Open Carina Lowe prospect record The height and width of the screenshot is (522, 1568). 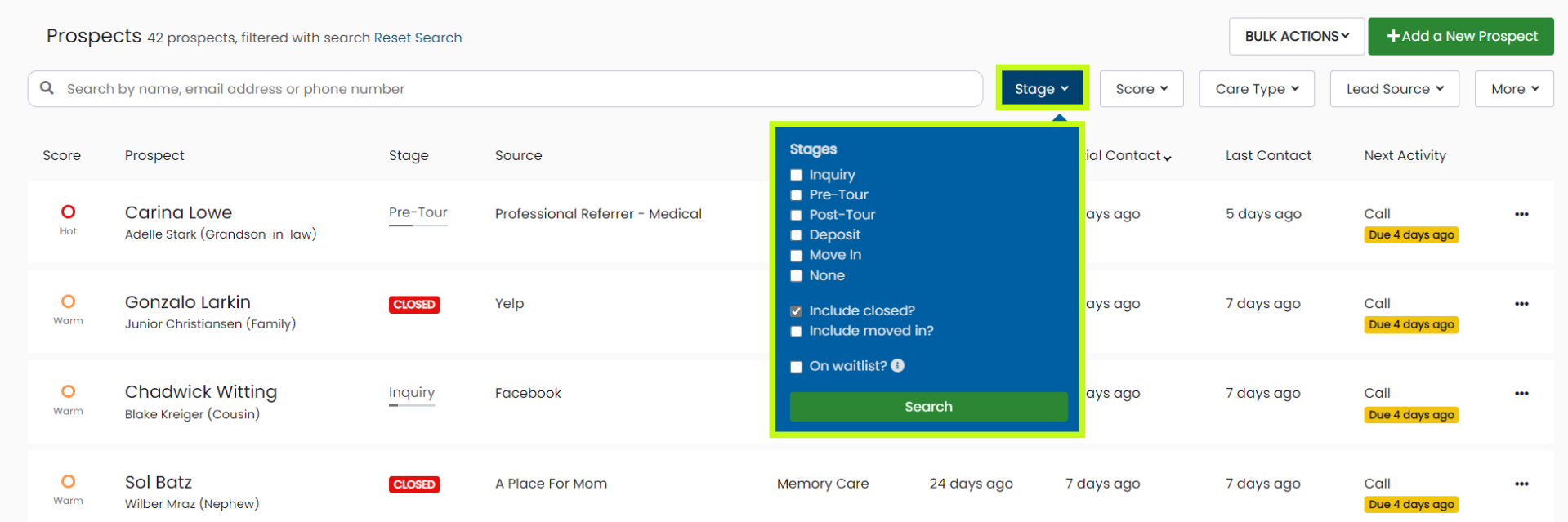178,212
